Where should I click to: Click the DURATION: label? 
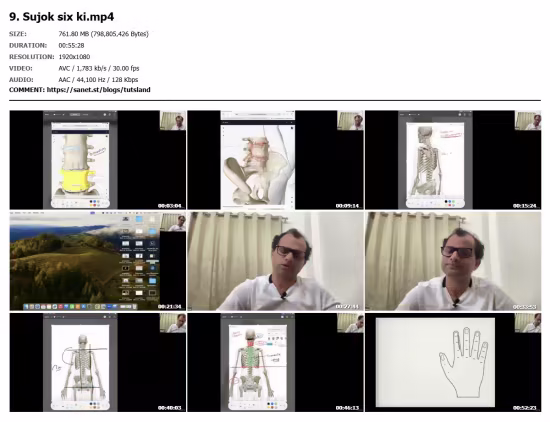click(28, 45)
